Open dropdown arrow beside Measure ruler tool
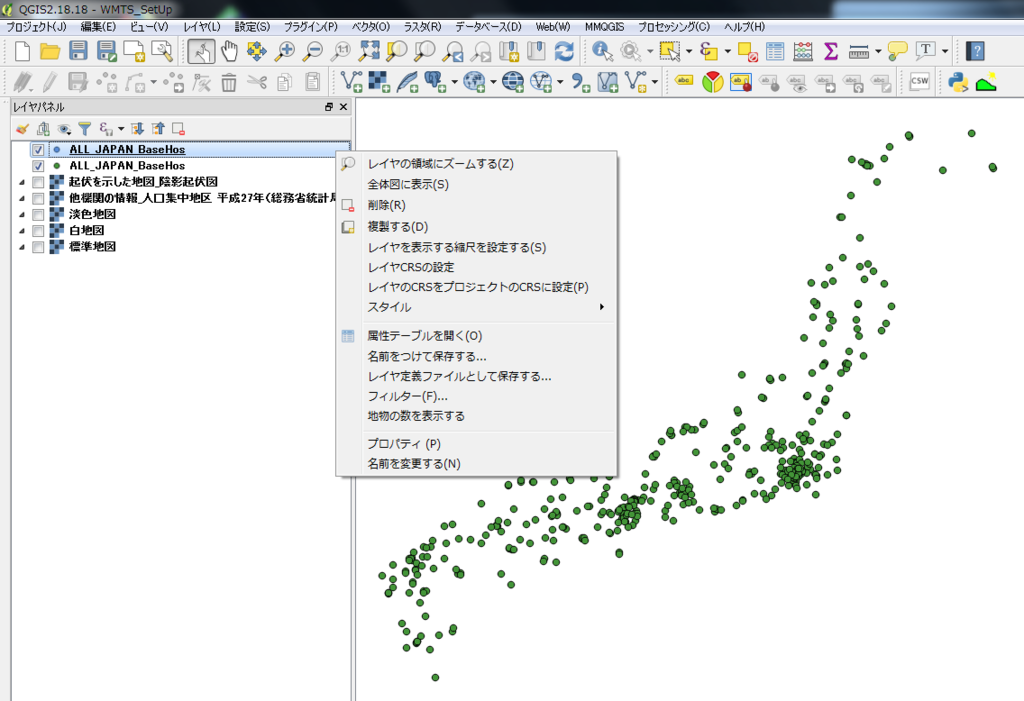Image resolution: width=1024 pixels, height=701 pixels. click(x=878, y=51)
